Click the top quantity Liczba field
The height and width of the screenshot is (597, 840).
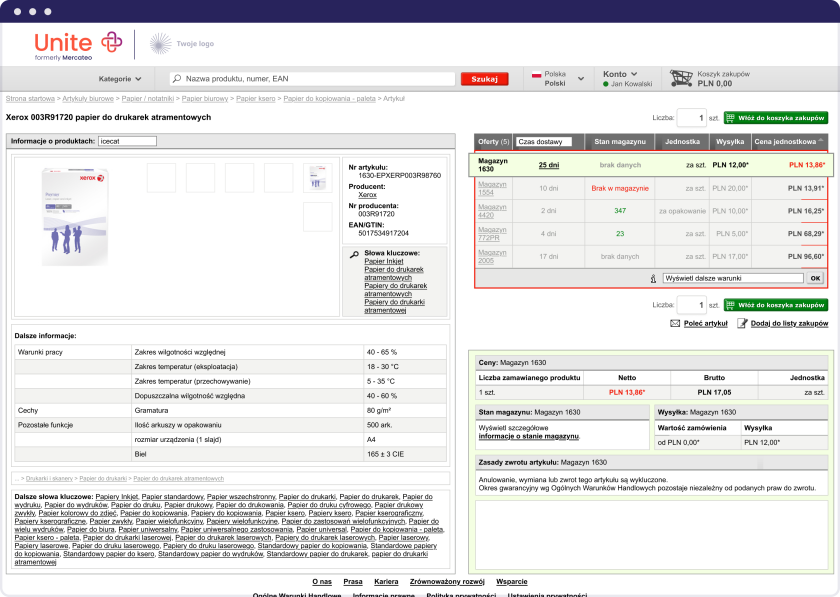click(691, 118)
